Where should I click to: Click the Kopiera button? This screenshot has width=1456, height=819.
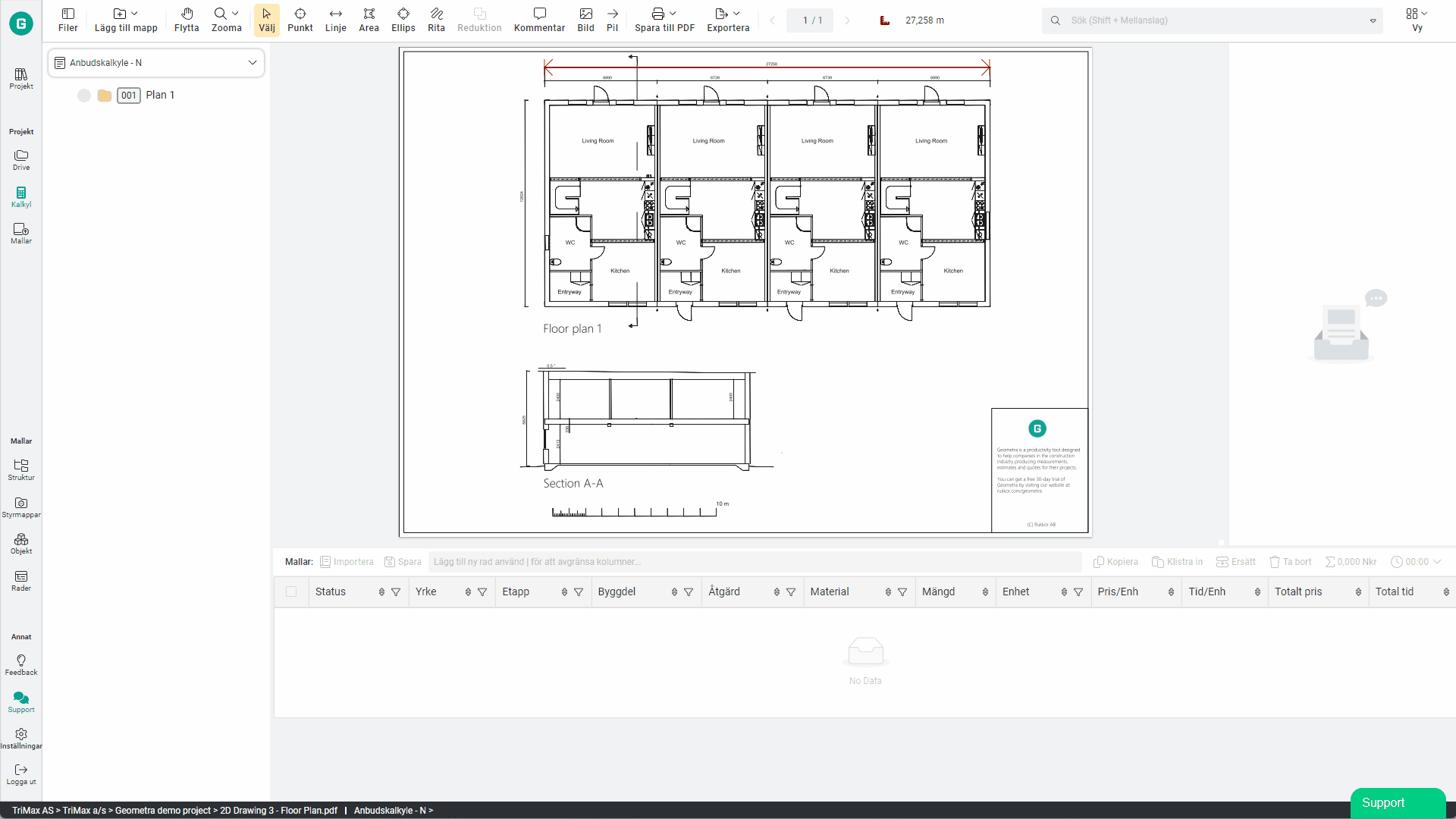coord(1116,562)
